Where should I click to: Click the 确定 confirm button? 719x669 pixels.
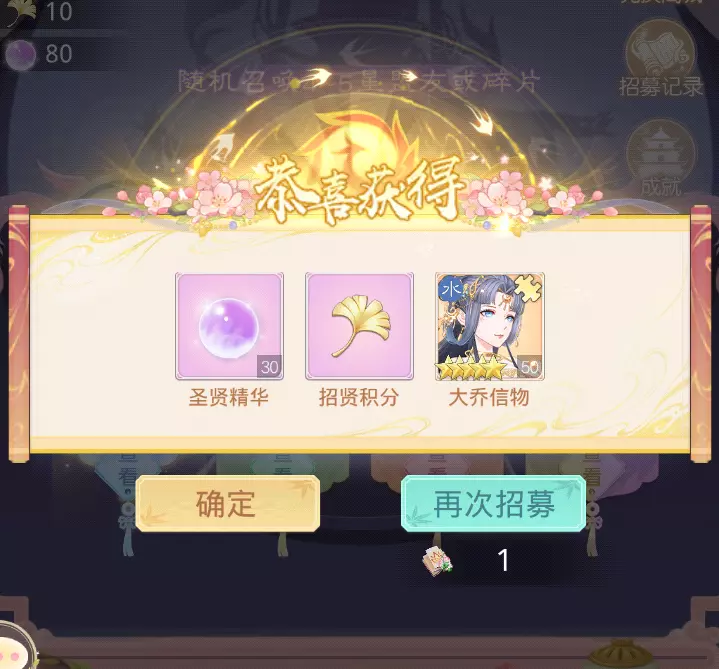tap(227, 503)
